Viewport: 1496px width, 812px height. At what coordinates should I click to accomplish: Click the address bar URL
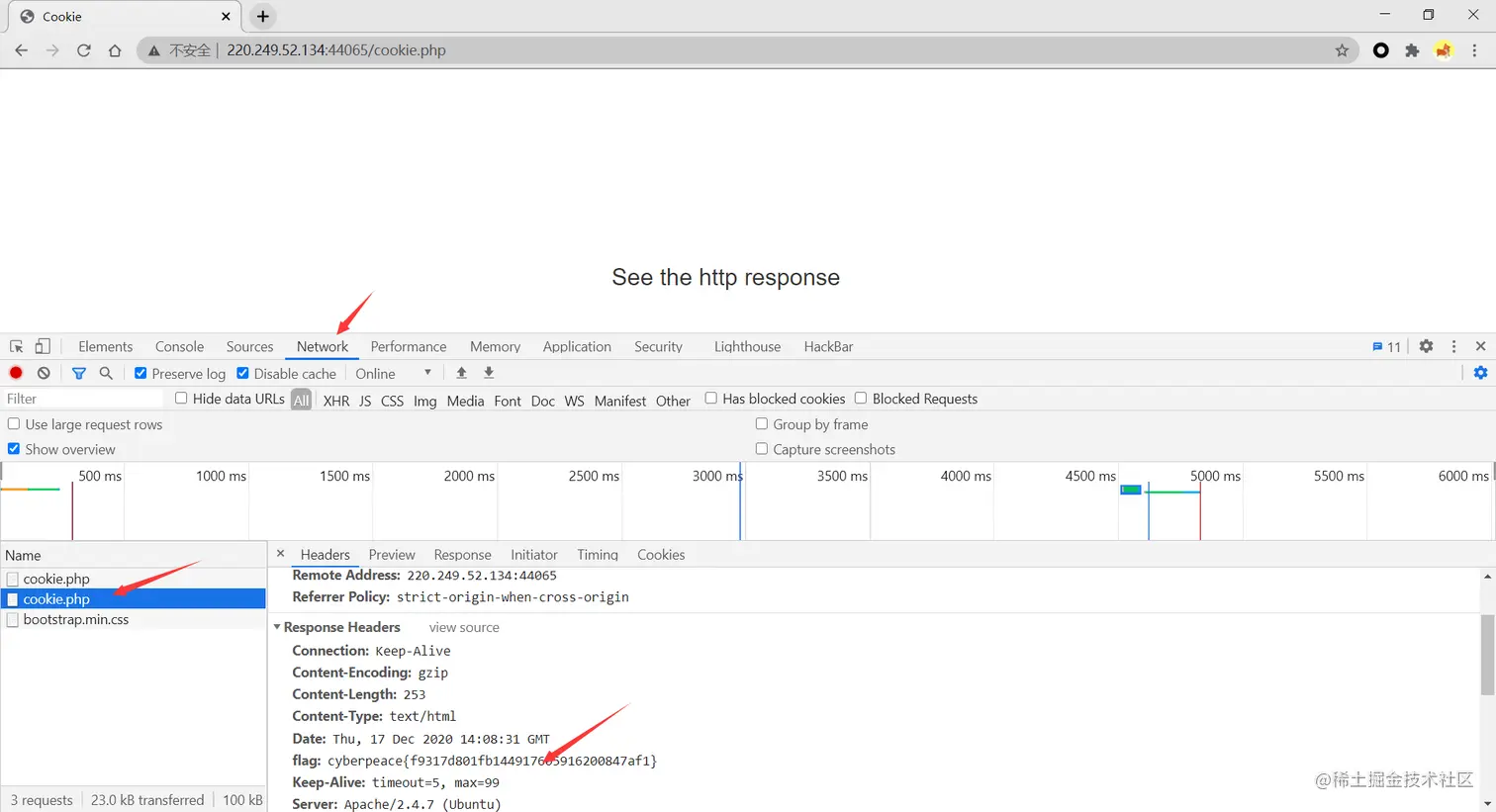(336, 50)
